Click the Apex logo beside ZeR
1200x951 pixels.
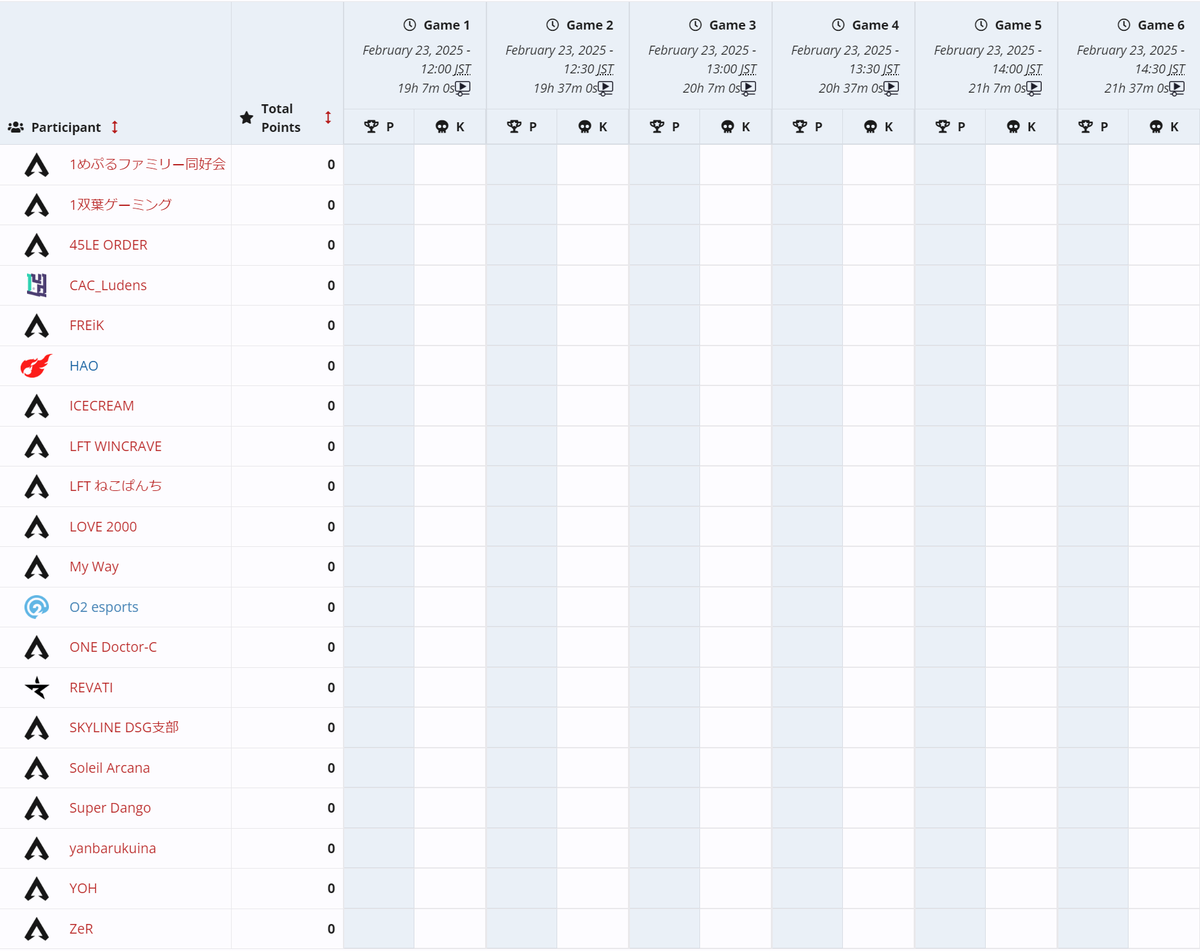pyautogui.click(x=37, y=929)
